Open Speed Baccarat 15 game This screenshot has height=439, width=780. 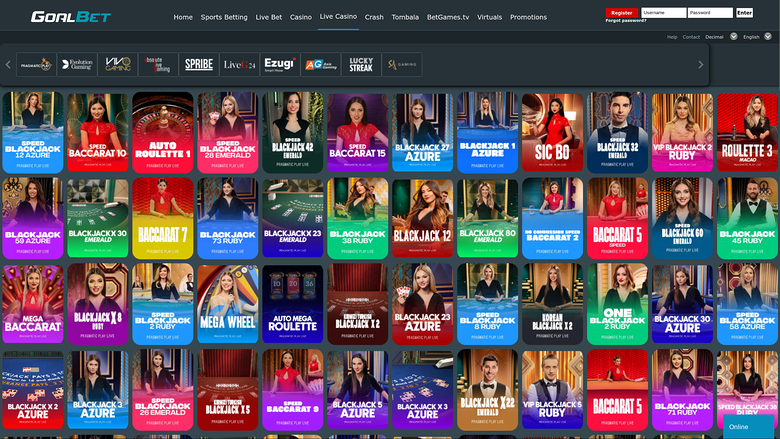coord(358,132)
